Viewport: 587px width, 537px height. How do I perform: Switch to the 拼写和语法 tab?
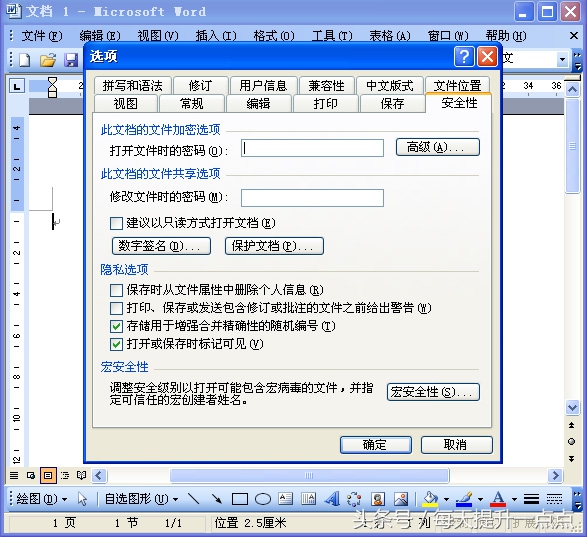click(133, 86)
